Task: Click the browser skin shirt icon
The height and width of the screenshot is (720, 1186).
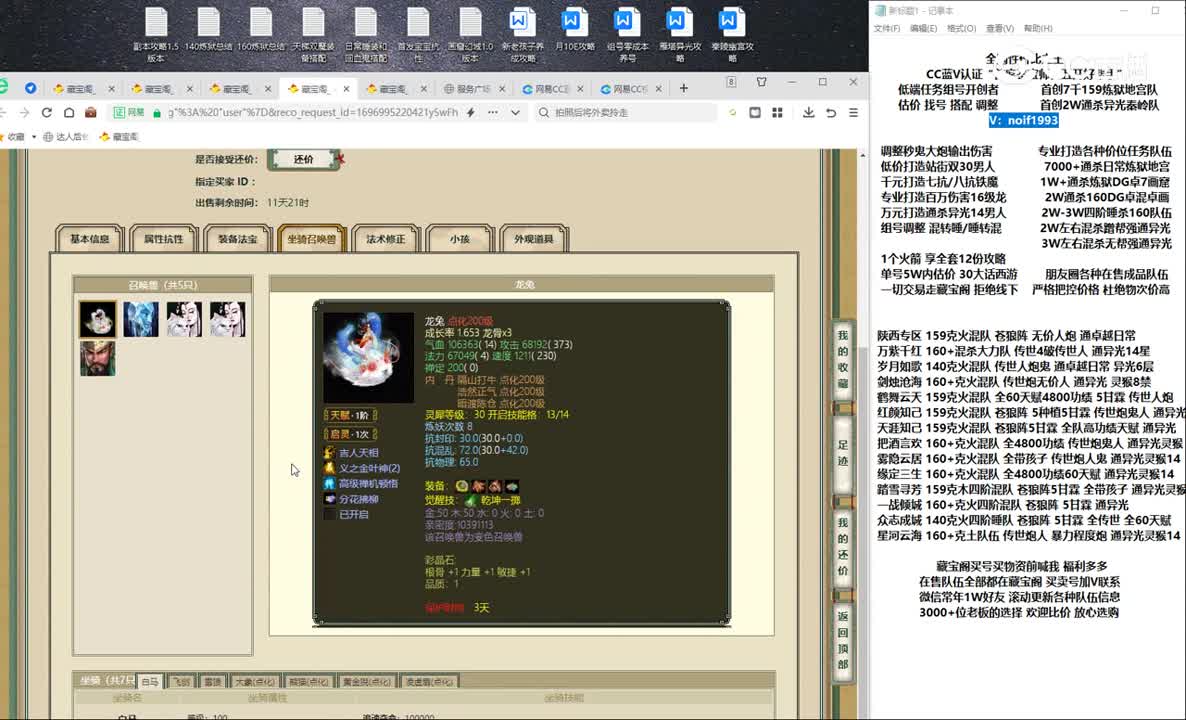Action: tap(761, 82)
